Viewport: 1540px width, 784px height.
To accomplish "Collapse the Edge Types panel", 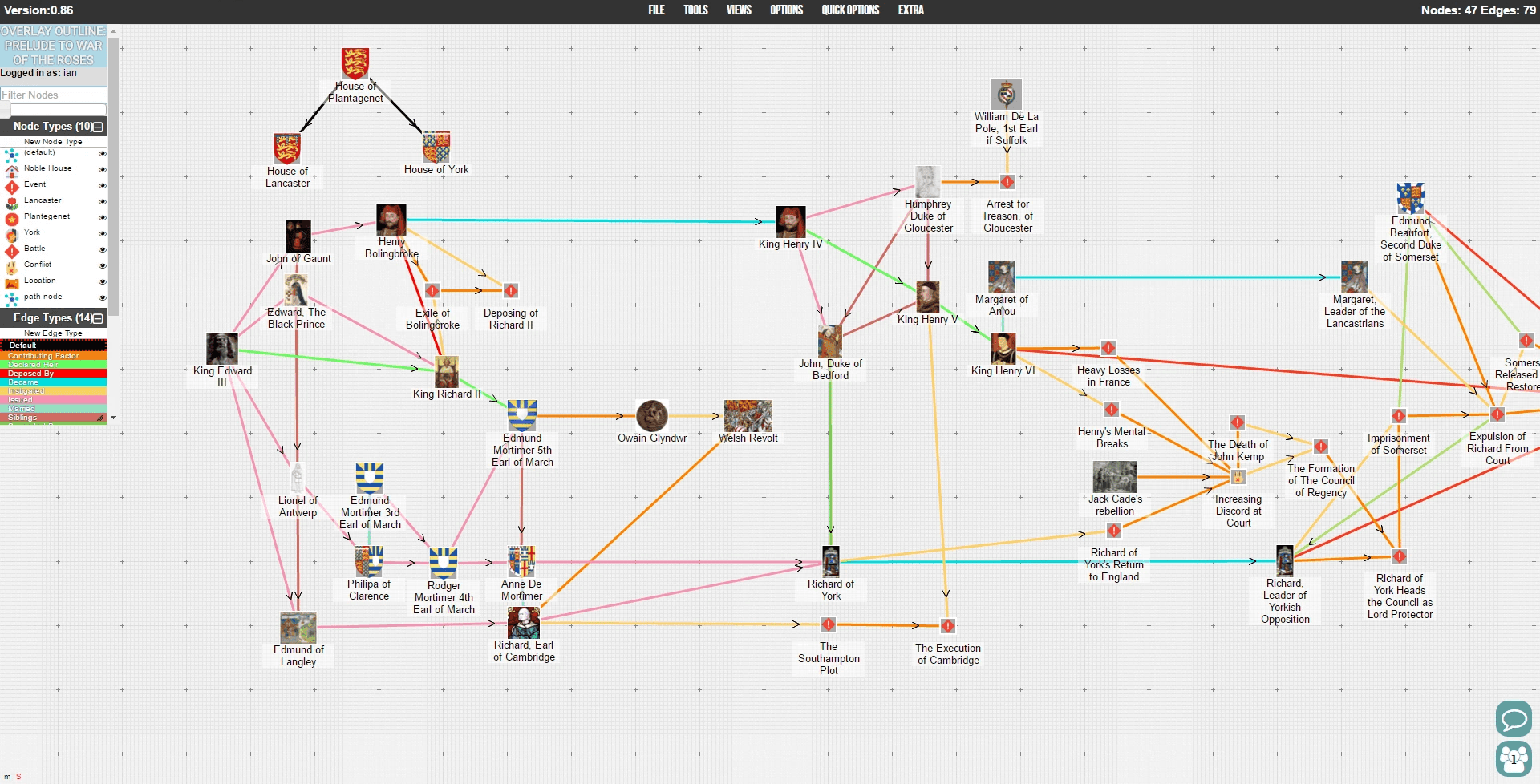I will (96, 318).
